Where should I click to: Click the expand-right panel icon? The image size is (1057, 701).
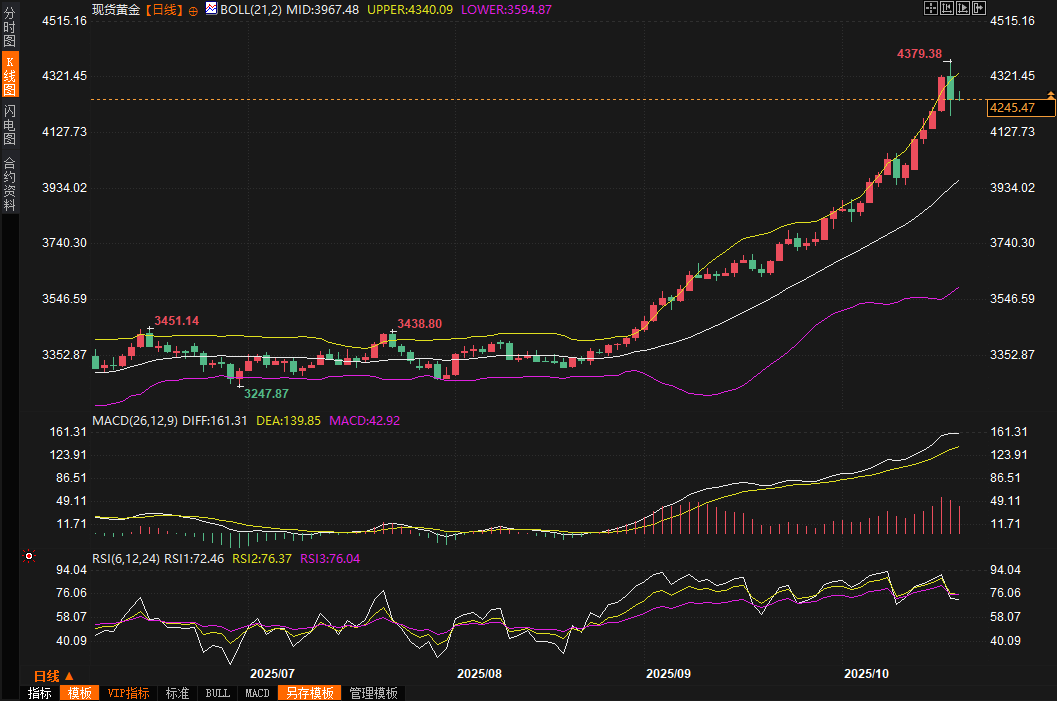pos(981,9)
